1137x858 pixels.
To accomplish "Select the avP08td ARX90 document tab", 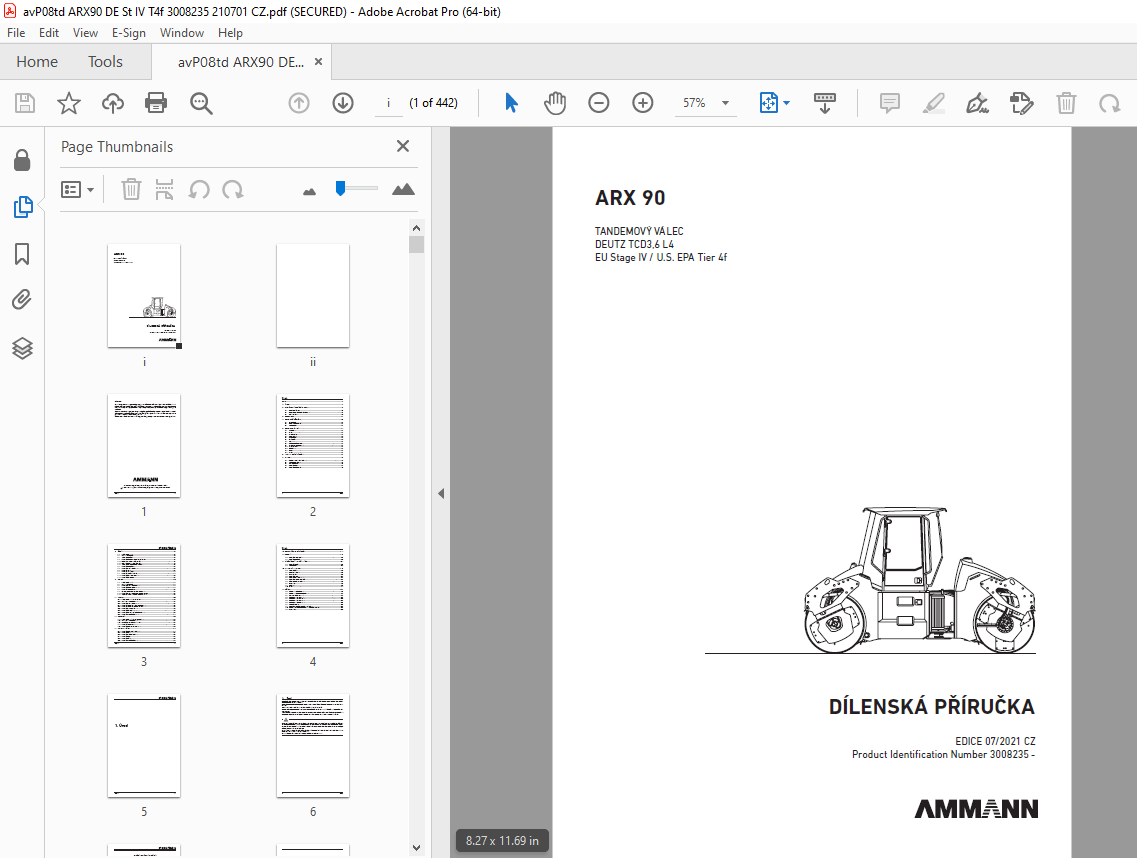I will (241, 62).
